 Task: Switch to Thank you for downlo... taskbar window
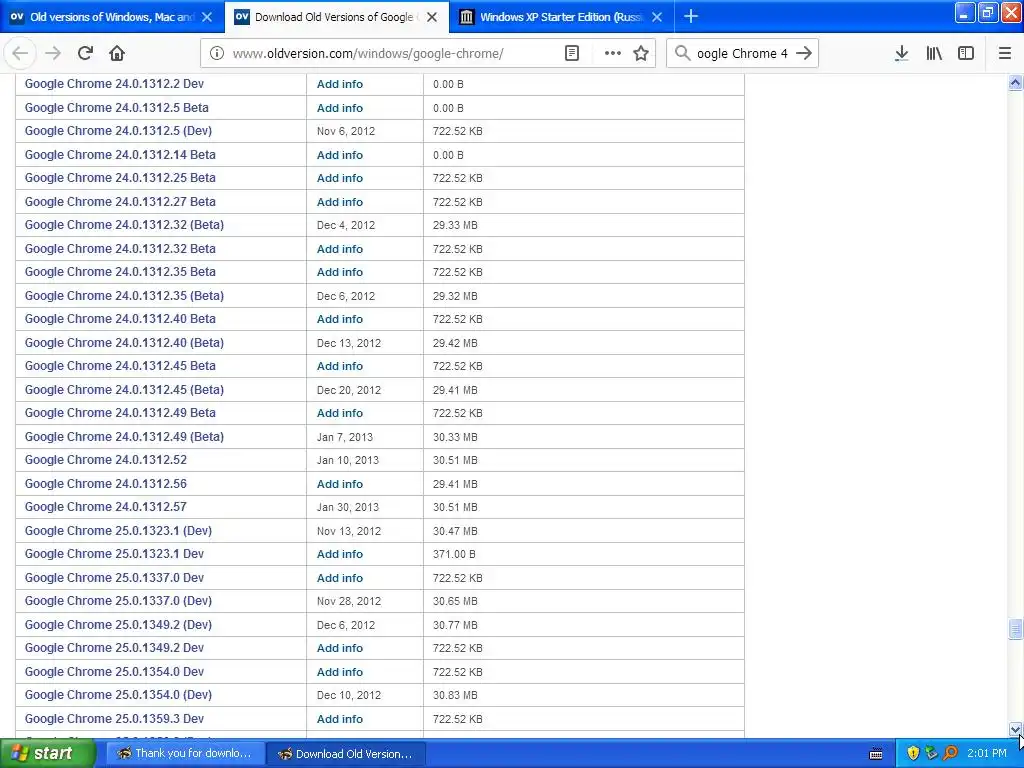click(185, 754)
